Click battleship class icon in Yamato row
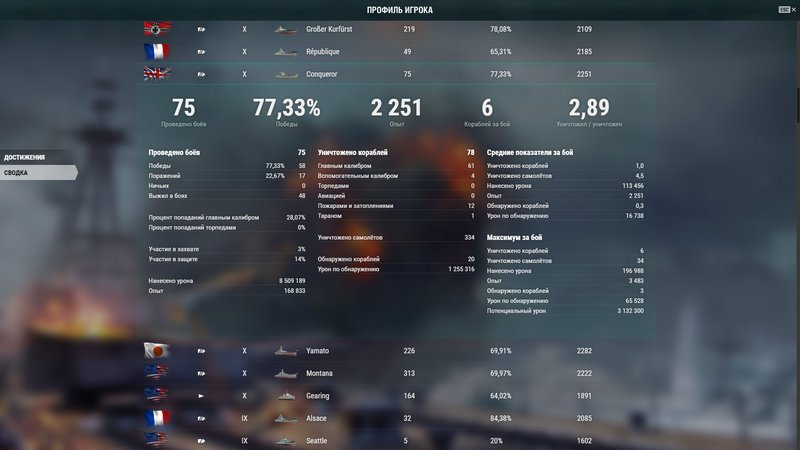Image resolution: width=800 pixels, height=450 pixels. pyautogui.click(x=201, y=351)
